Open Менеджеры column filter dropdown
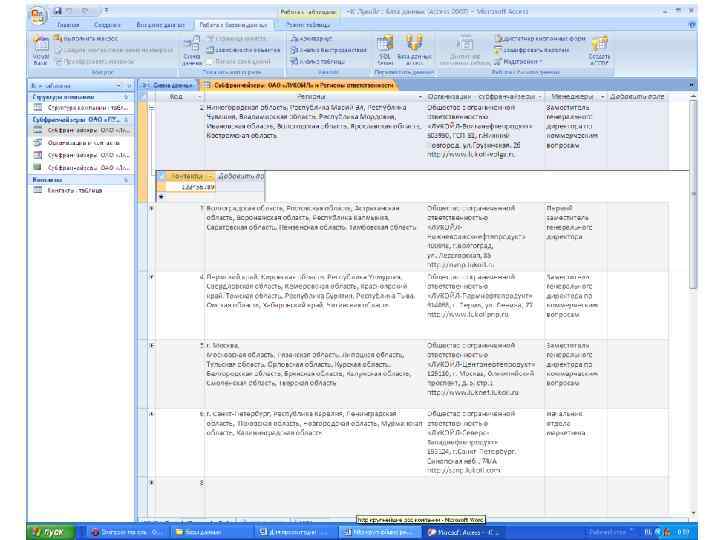This screenshot has width=720, height=540. (602, 97)
